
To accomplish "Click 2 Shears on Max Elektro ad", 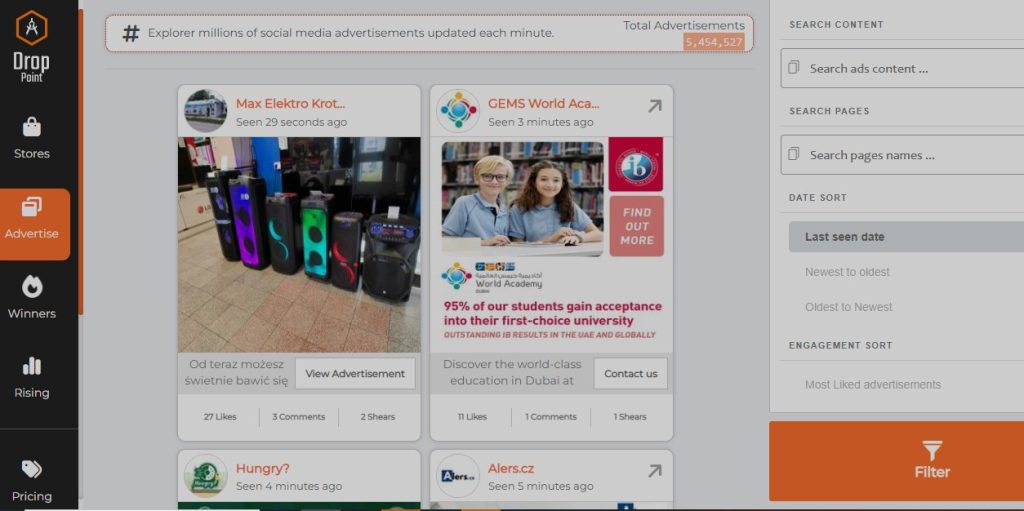I will [377, 416].
